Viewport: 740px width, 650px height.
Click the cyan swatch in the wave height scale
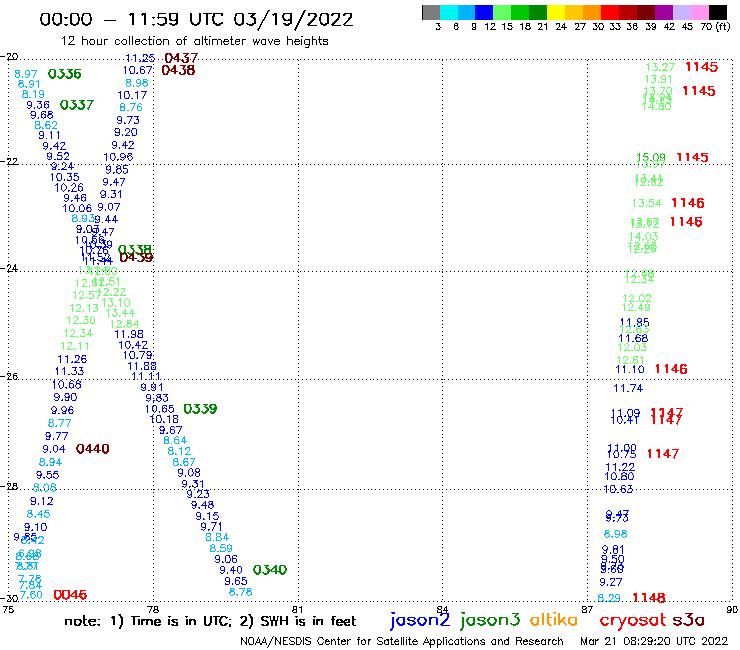(x=449, y=12)
